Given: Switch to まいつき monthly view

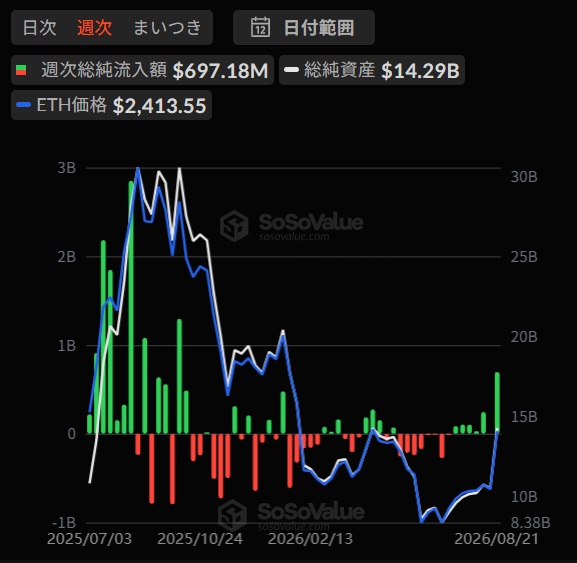Looking at the screenshot, I should (167, 28).
